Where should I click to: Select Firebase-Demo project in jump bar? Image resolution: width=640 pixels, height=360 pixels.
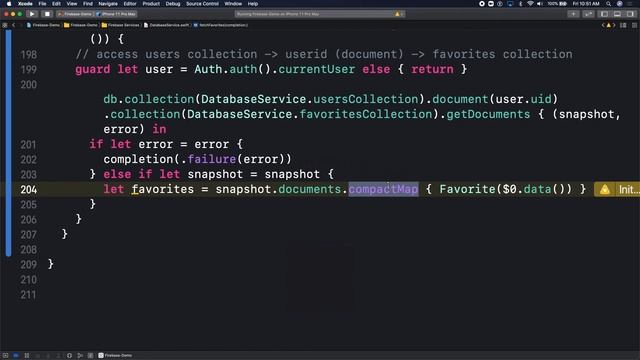43,25
